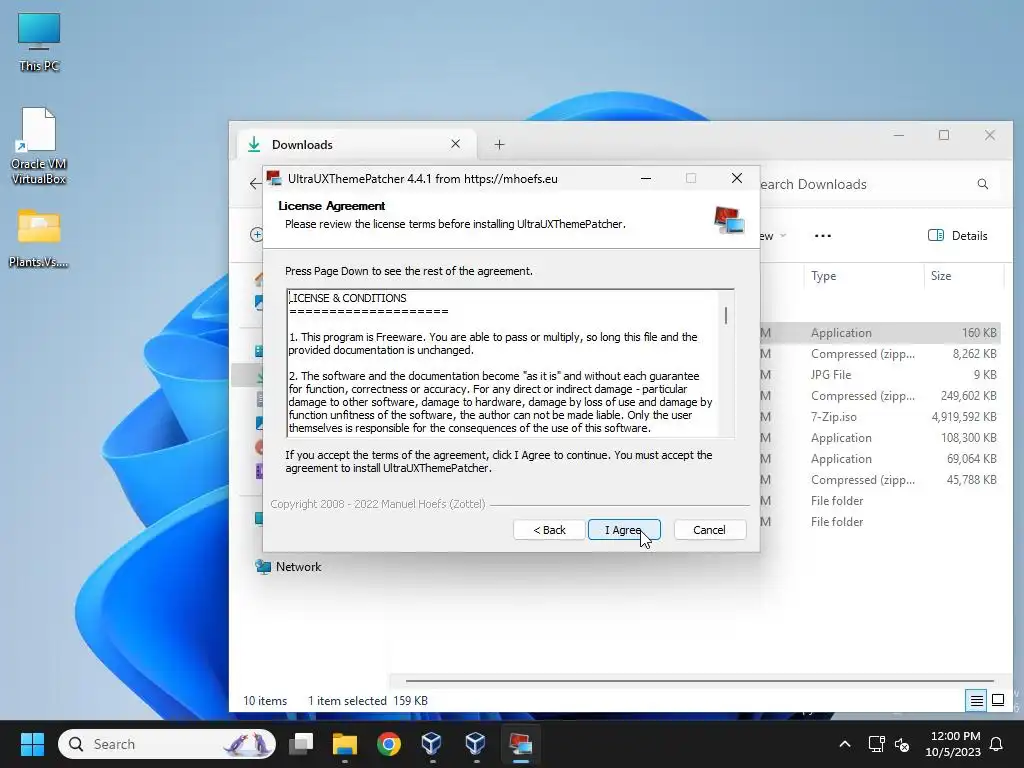Toggle the Details pane in File Explorer
This screenshot has height=768, width=1024.
tap(958, 236)
